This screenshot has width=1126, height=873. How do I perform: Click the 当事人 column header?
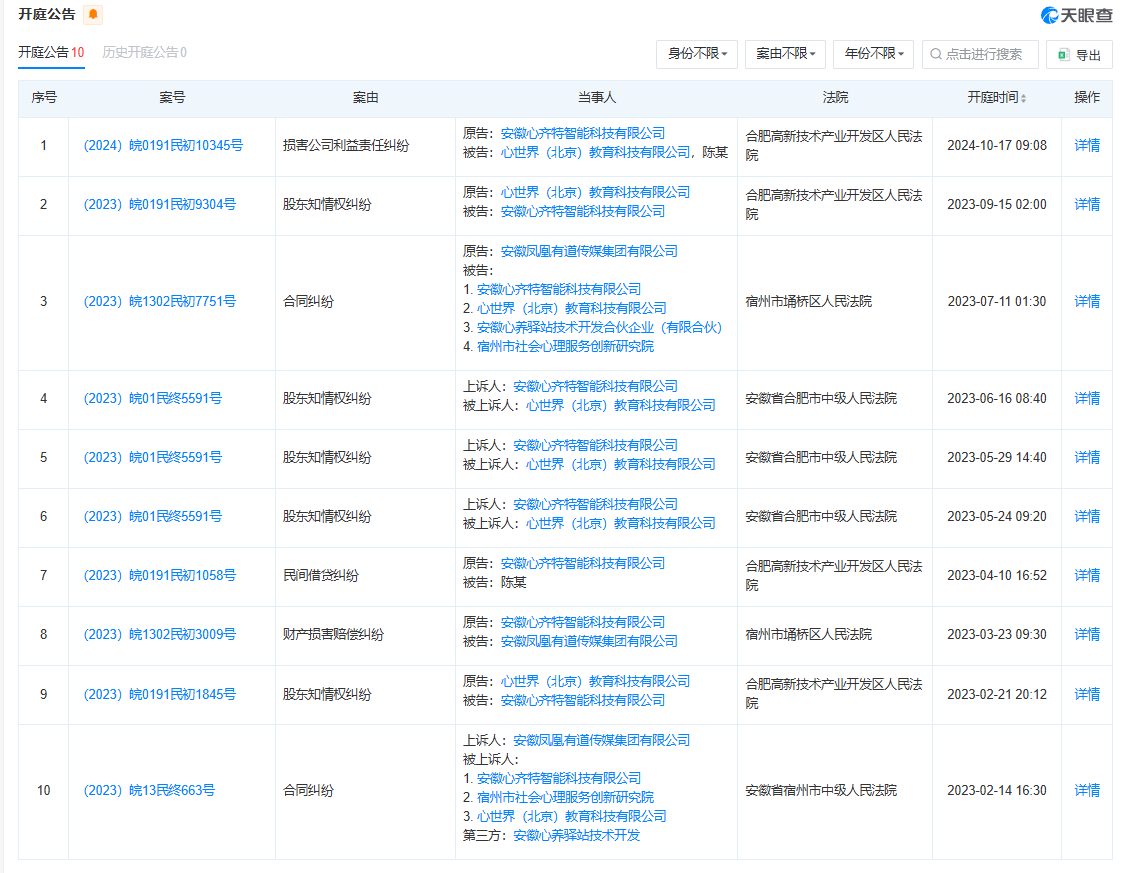pos(597,98)
